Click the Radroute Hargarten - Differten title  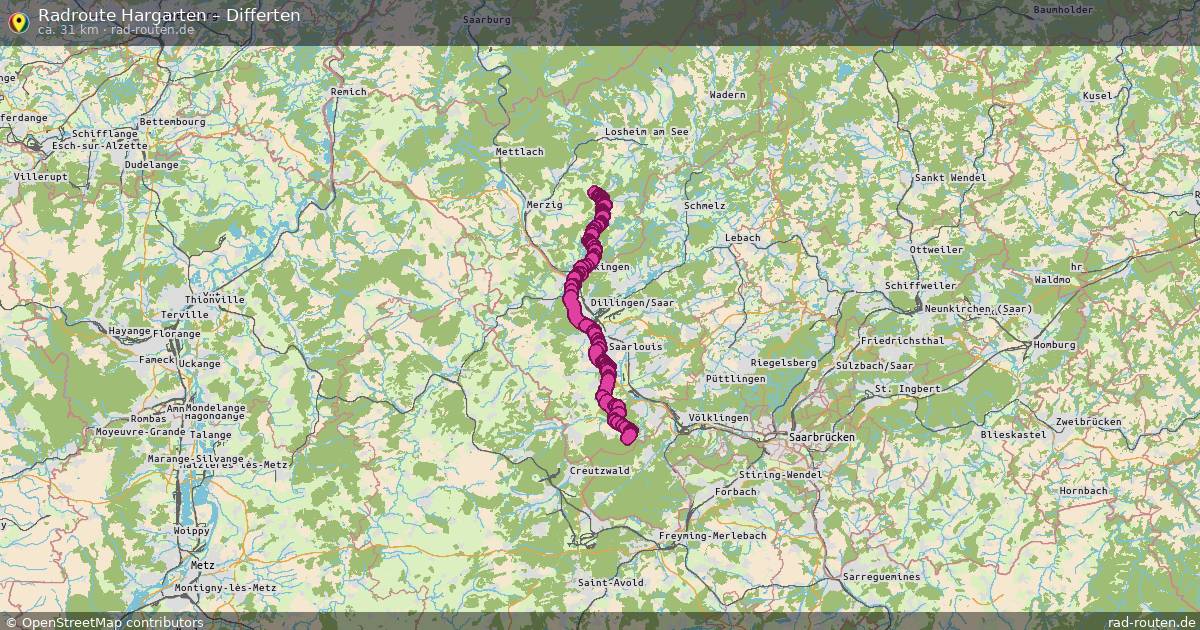pos(169,15)
